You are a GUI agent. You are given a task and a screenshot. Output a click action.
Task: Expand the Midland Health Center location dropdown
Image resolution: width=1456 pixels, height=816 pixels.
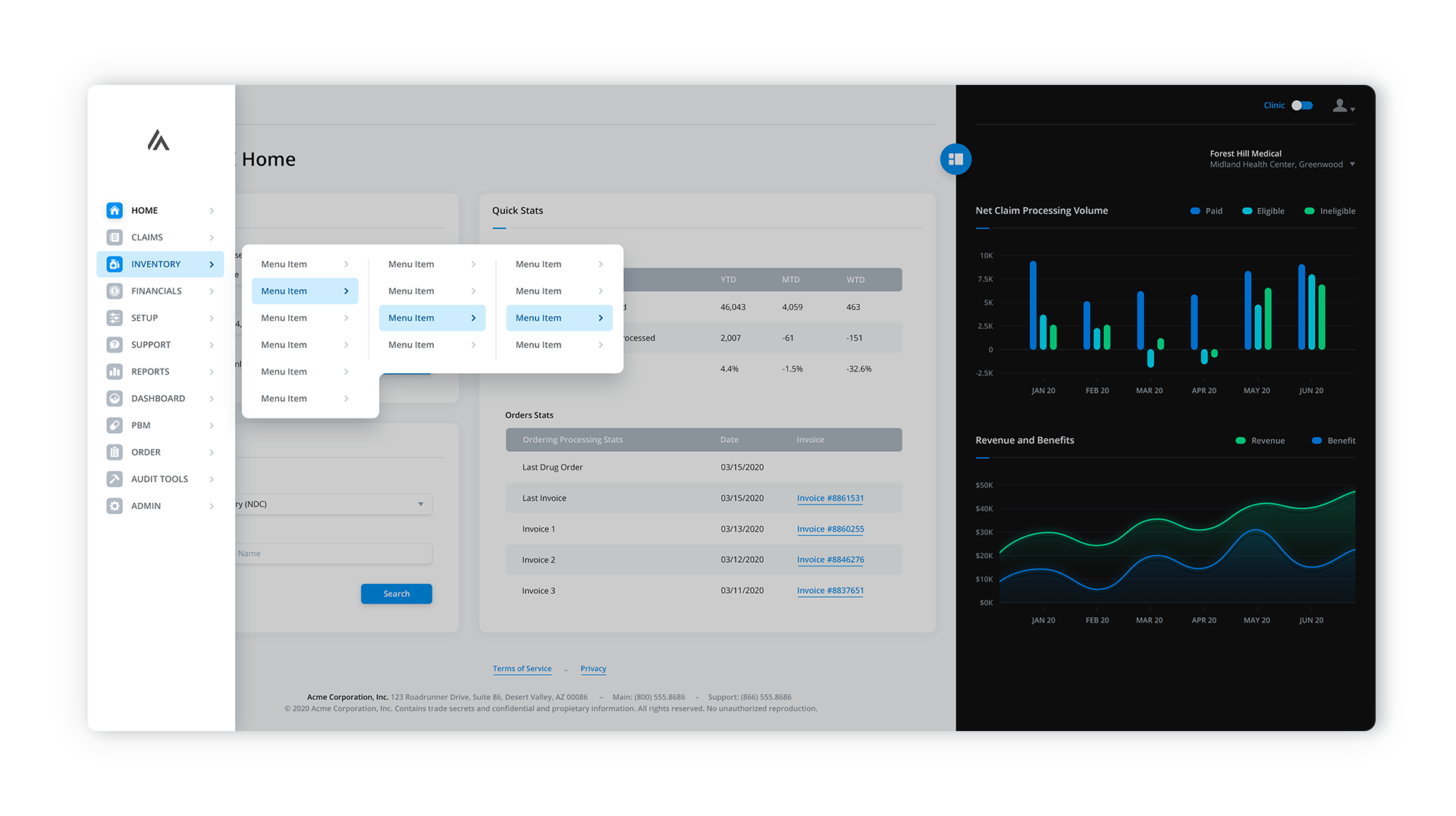1352,164
